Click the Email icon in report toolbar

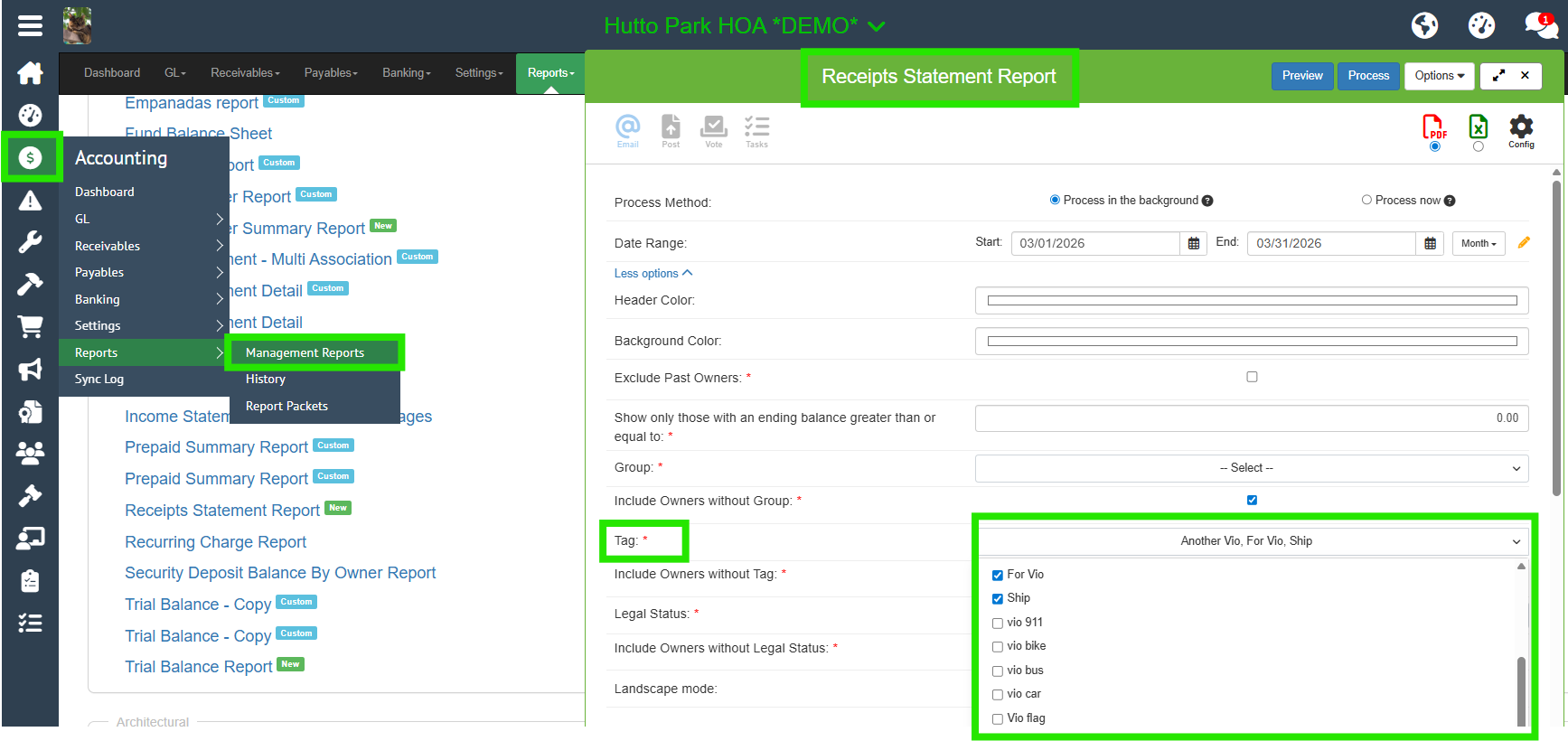[x=627, y=127]
